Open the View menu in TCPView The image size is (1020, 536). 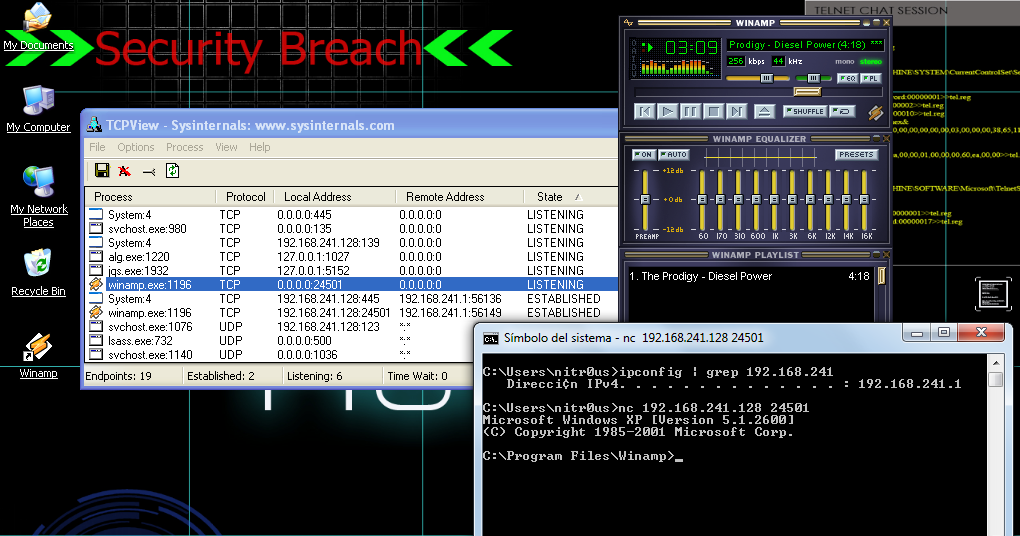coord(226,147)
